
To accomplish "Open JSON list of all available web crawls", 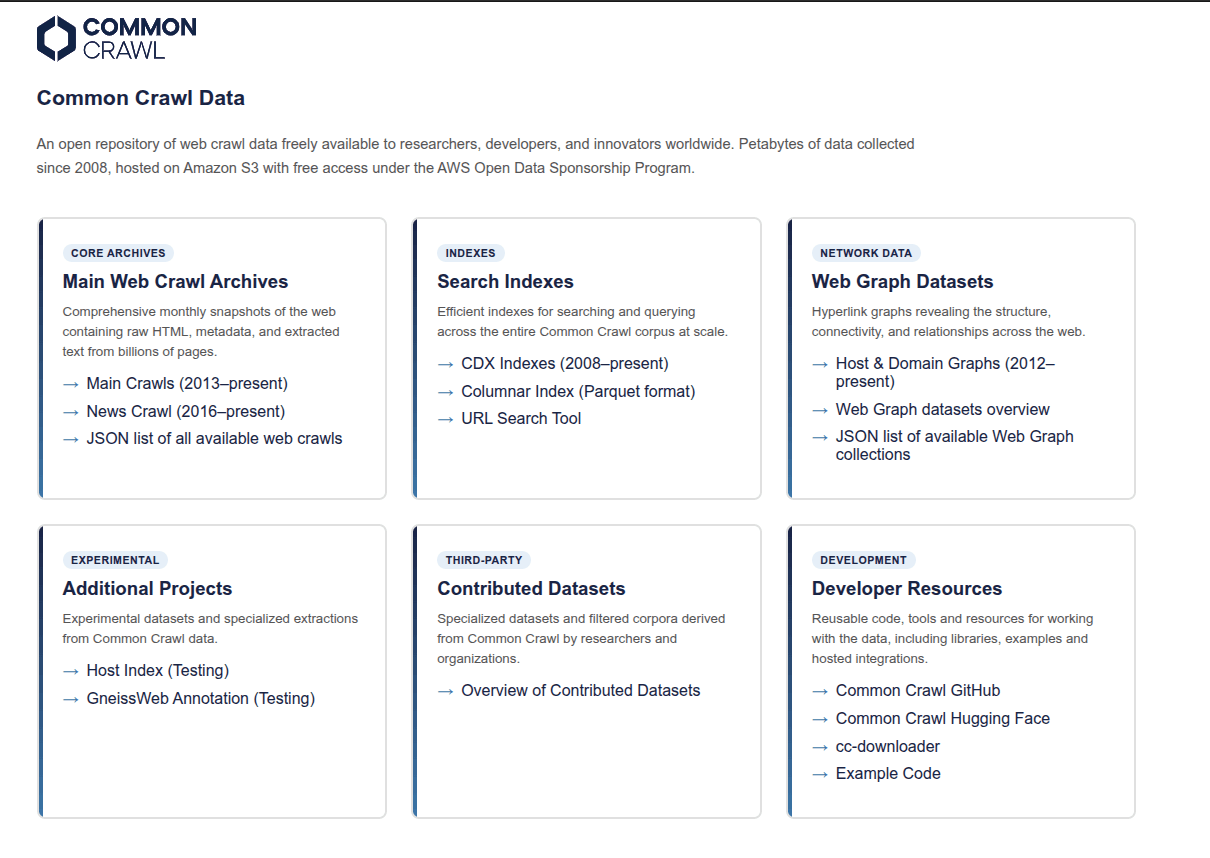I will click(215, 439).
